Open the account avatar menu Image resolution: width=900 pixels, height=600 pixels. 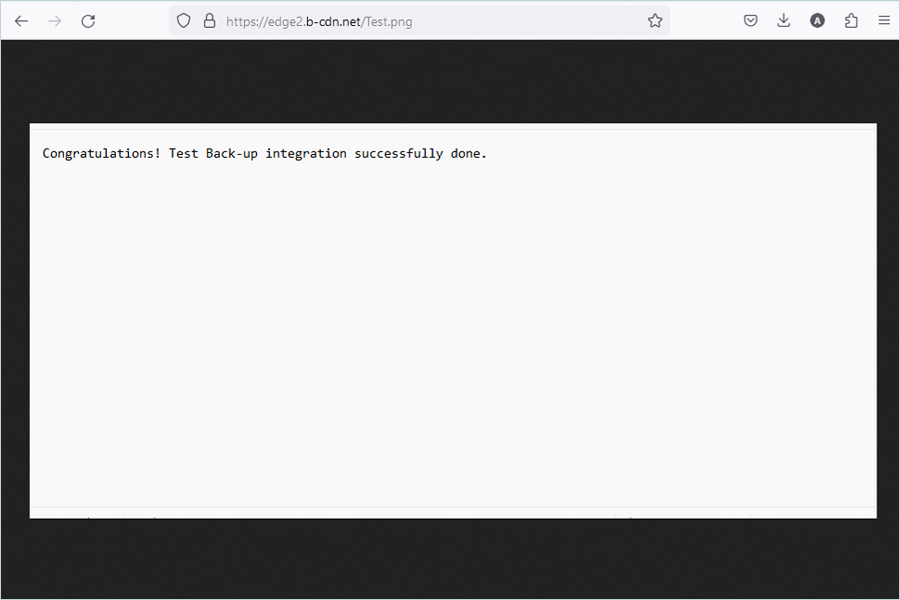(x=817, y=21)
